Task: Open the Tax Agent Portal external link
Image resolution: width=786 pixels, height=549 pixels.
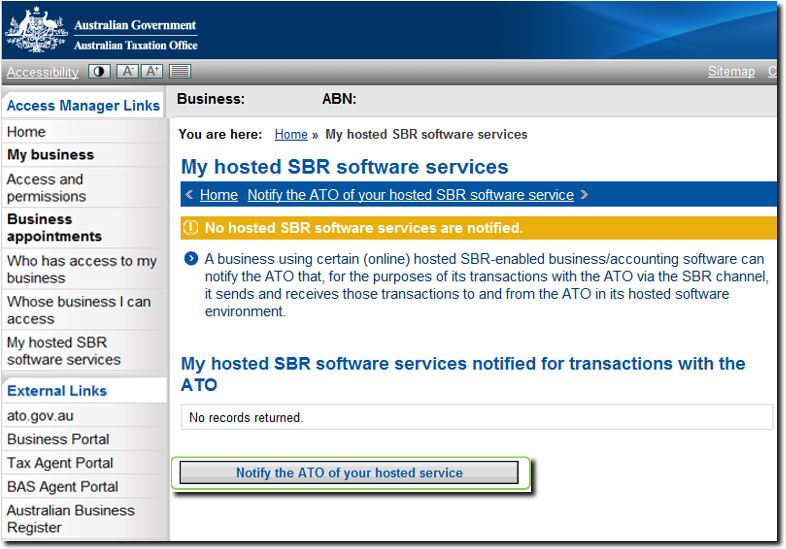Action: [60, 463]
